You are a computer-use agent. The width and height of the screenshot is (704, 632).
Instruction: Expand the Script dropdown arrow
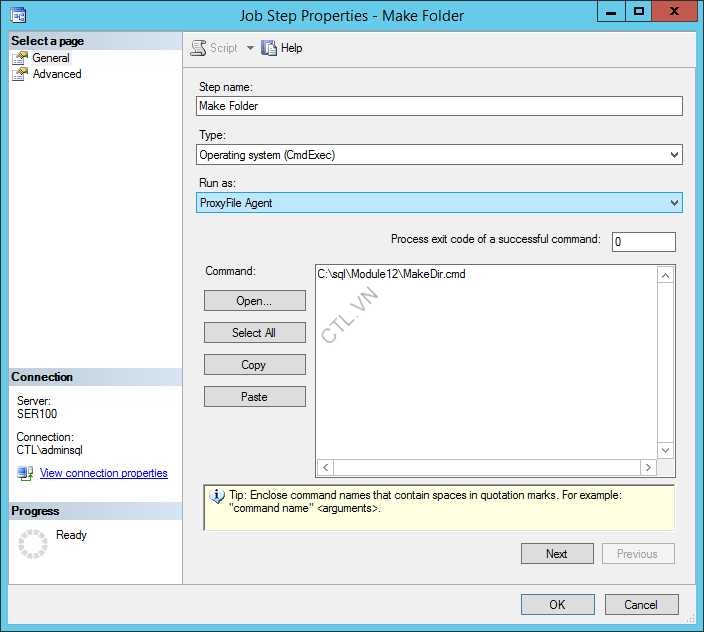tap(250, 48)
